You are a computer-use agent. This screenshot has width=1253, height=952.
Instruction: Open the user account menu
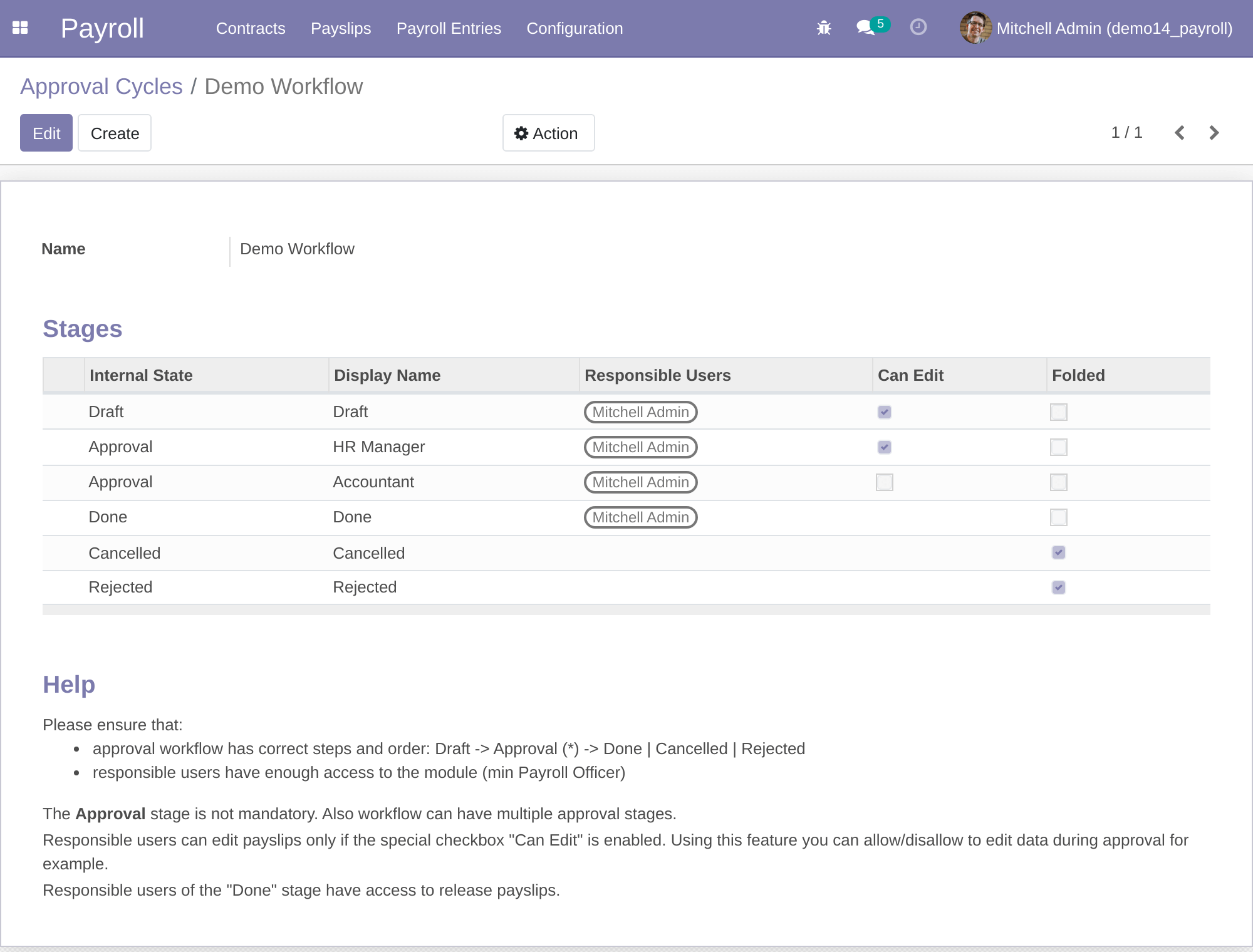[x=1114, y=28]
